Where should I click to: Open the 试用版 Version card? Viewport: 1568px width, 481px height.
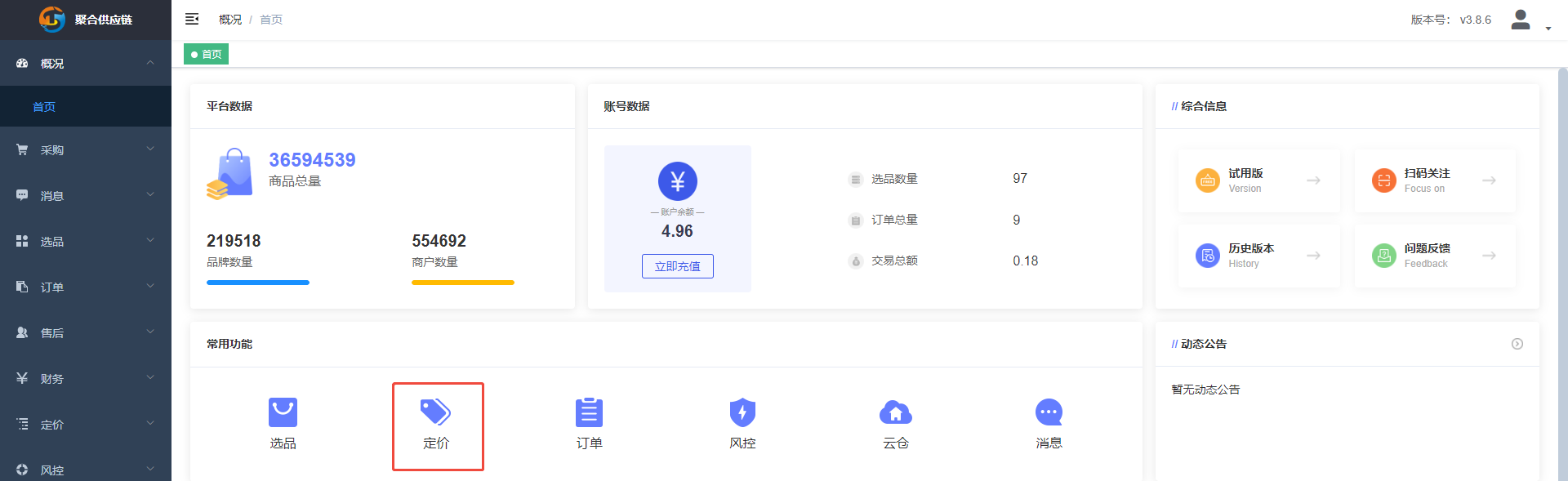(x=1258, y=180)
